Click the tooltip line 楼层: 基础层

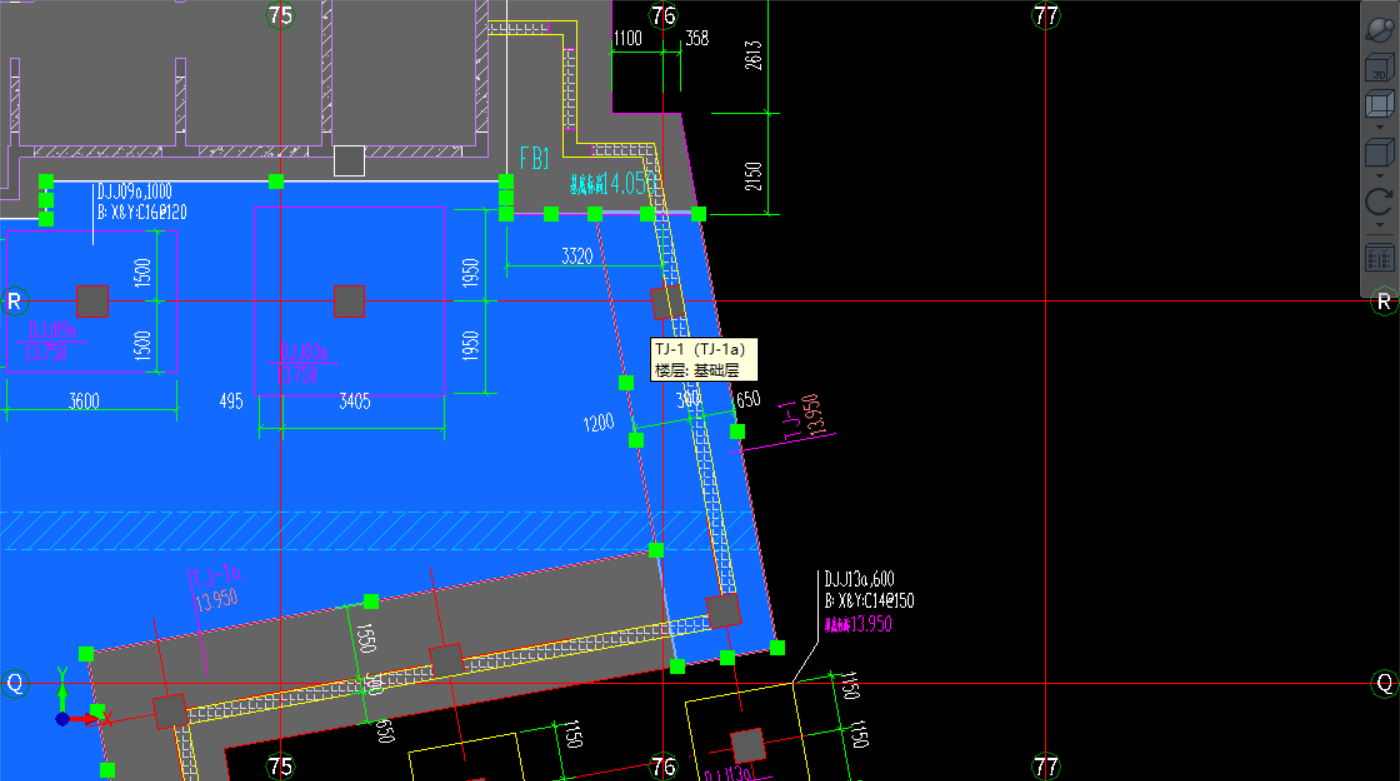696,369
